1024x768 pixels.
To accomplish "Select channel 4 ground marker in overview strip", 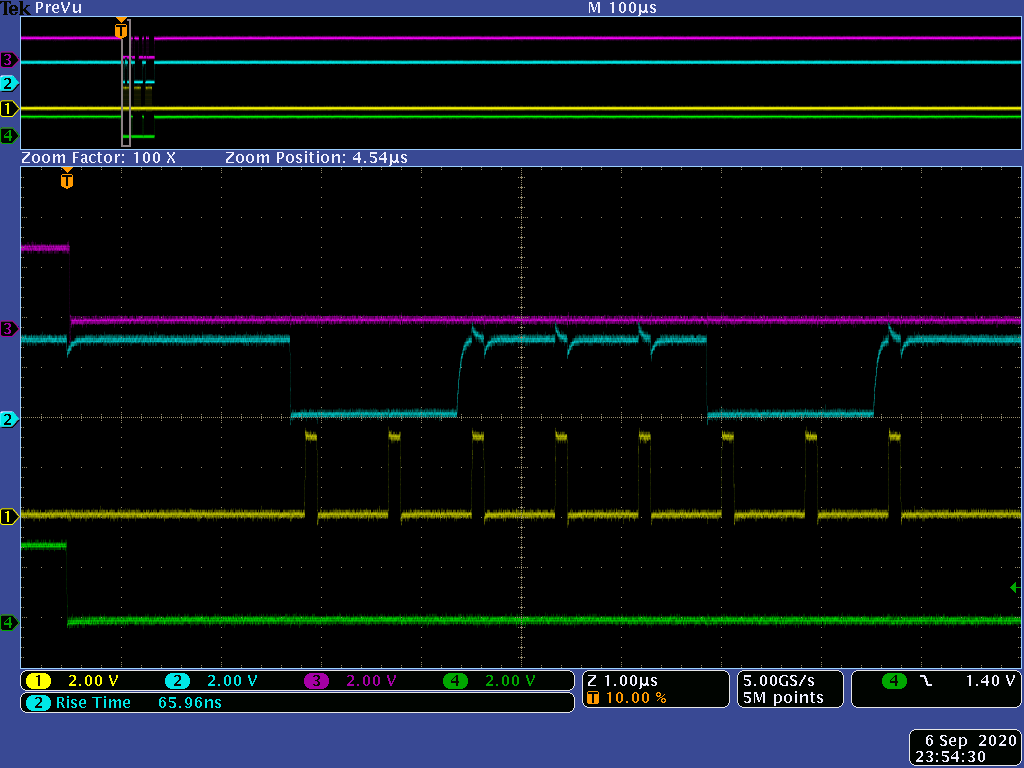I will (x=8, y=135).
